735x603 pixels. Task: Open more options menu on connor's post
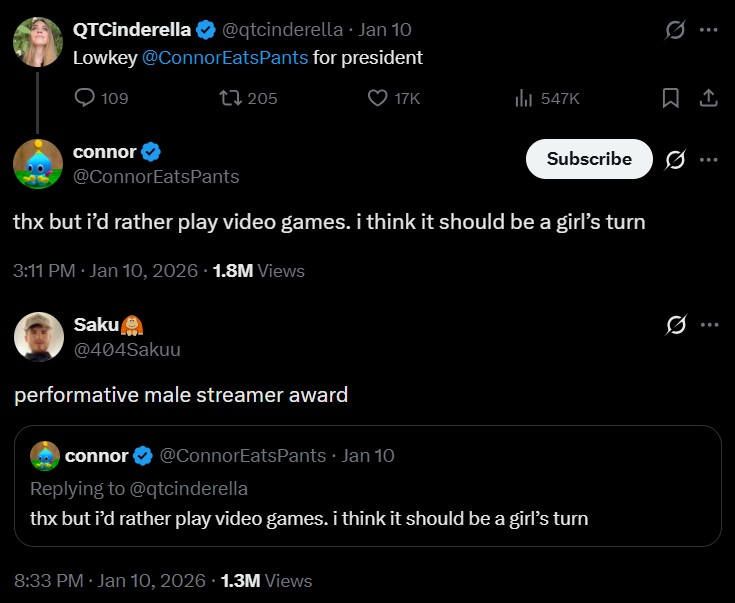[x=709, y=159]
